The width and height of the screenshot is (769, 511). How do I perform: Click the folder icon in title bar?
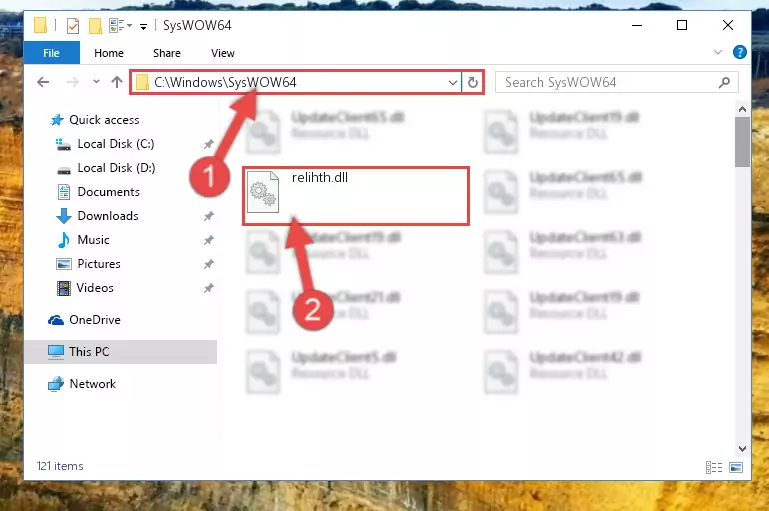click(x=41, y=25)
